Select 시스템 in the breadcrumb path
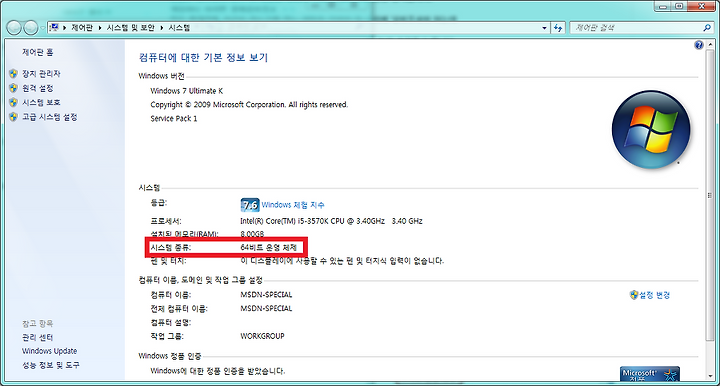This screenshot has width=720, height=386. [x=179, y=28]
